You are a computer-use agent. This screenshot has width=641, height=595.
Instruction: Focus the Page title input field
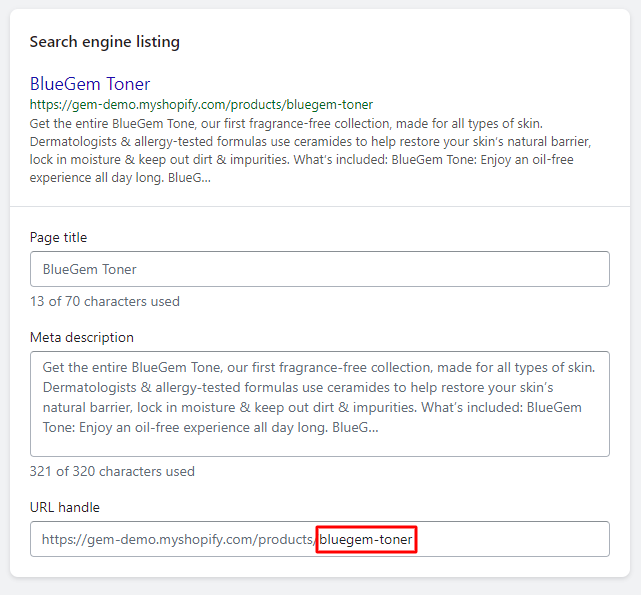(319, 269)
